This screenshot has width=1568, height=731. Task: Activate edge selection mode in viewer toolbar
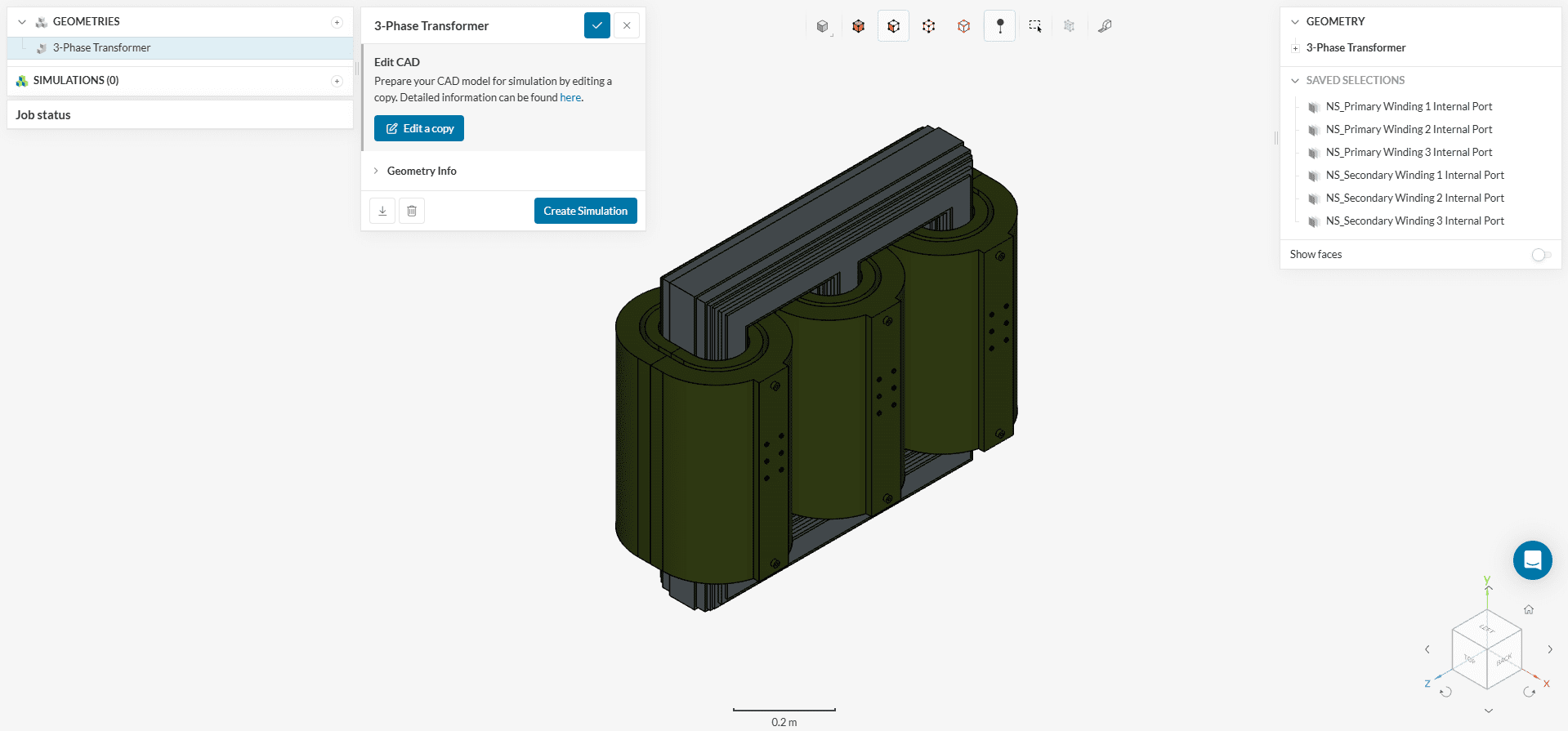(x=928, y=26)
